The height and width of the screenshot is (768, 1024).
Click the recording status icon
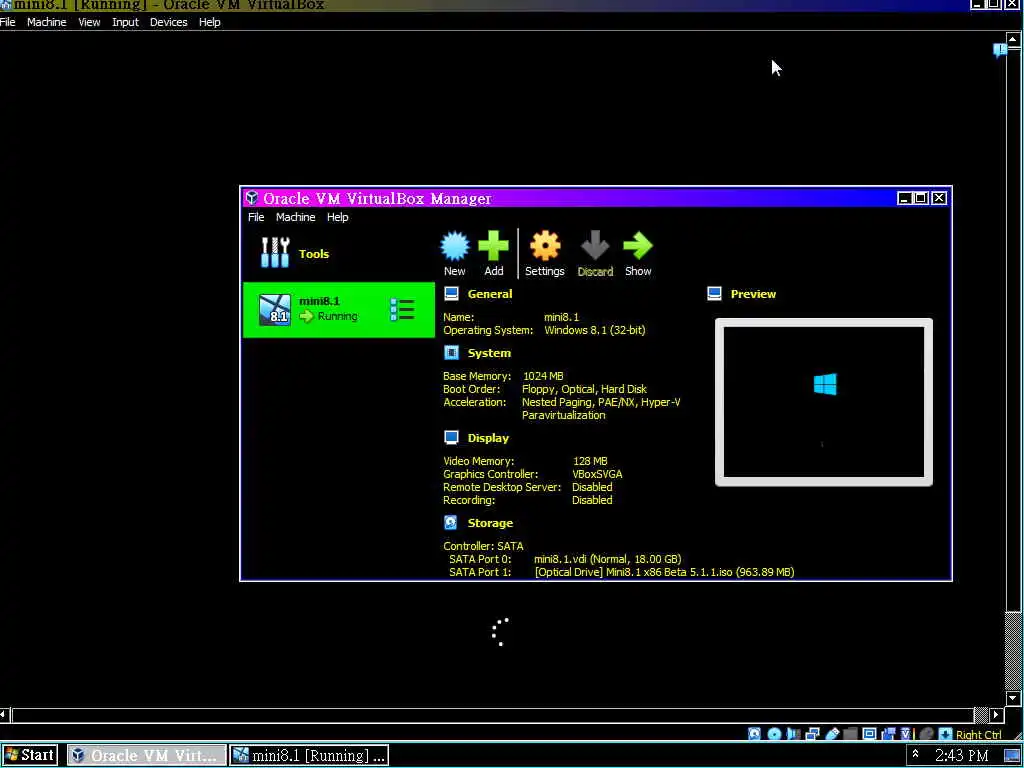click(x=888, y=734)
